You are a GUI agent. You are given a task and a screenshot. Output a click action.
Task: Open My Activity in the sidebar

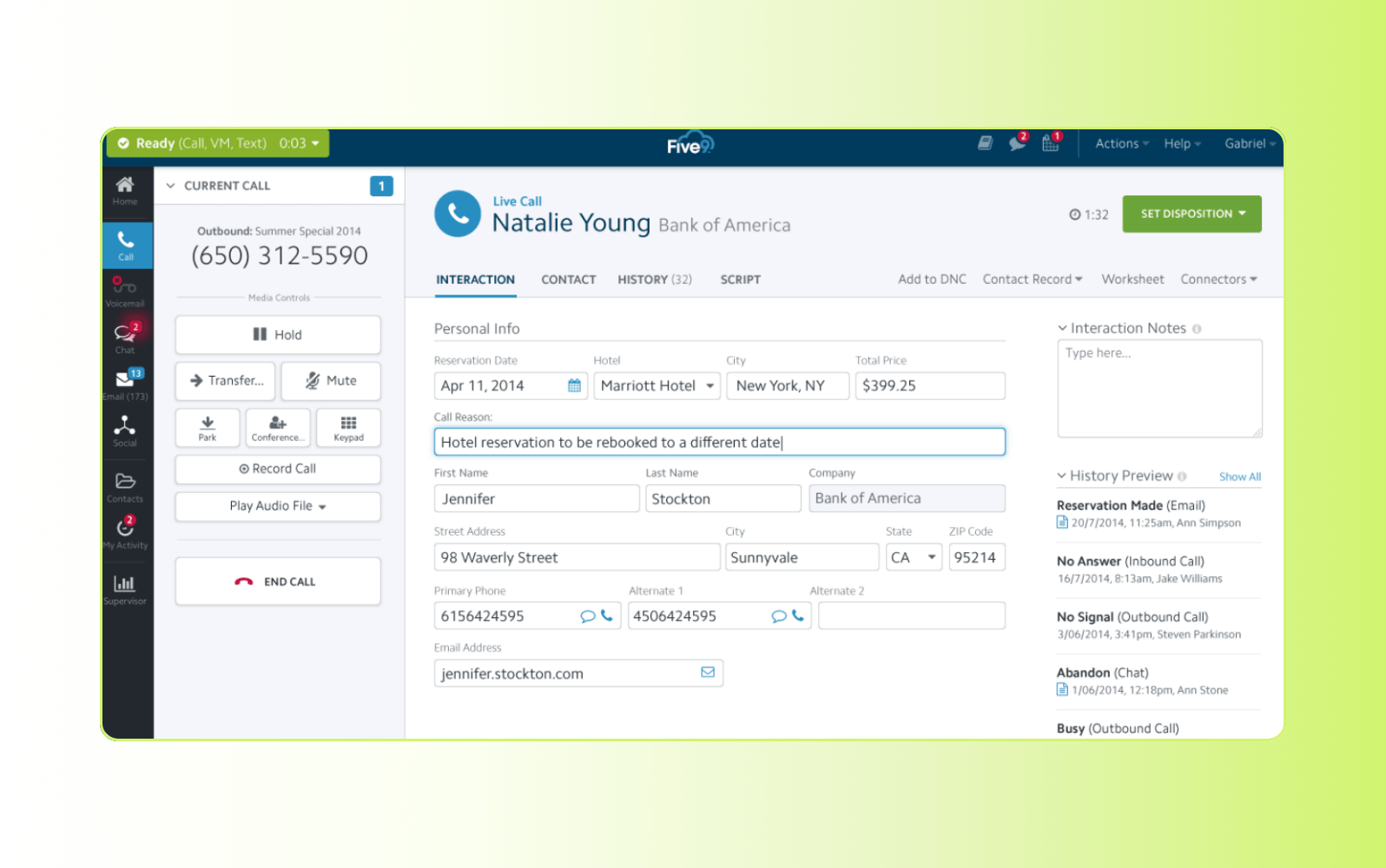click(x=125, y=532)
